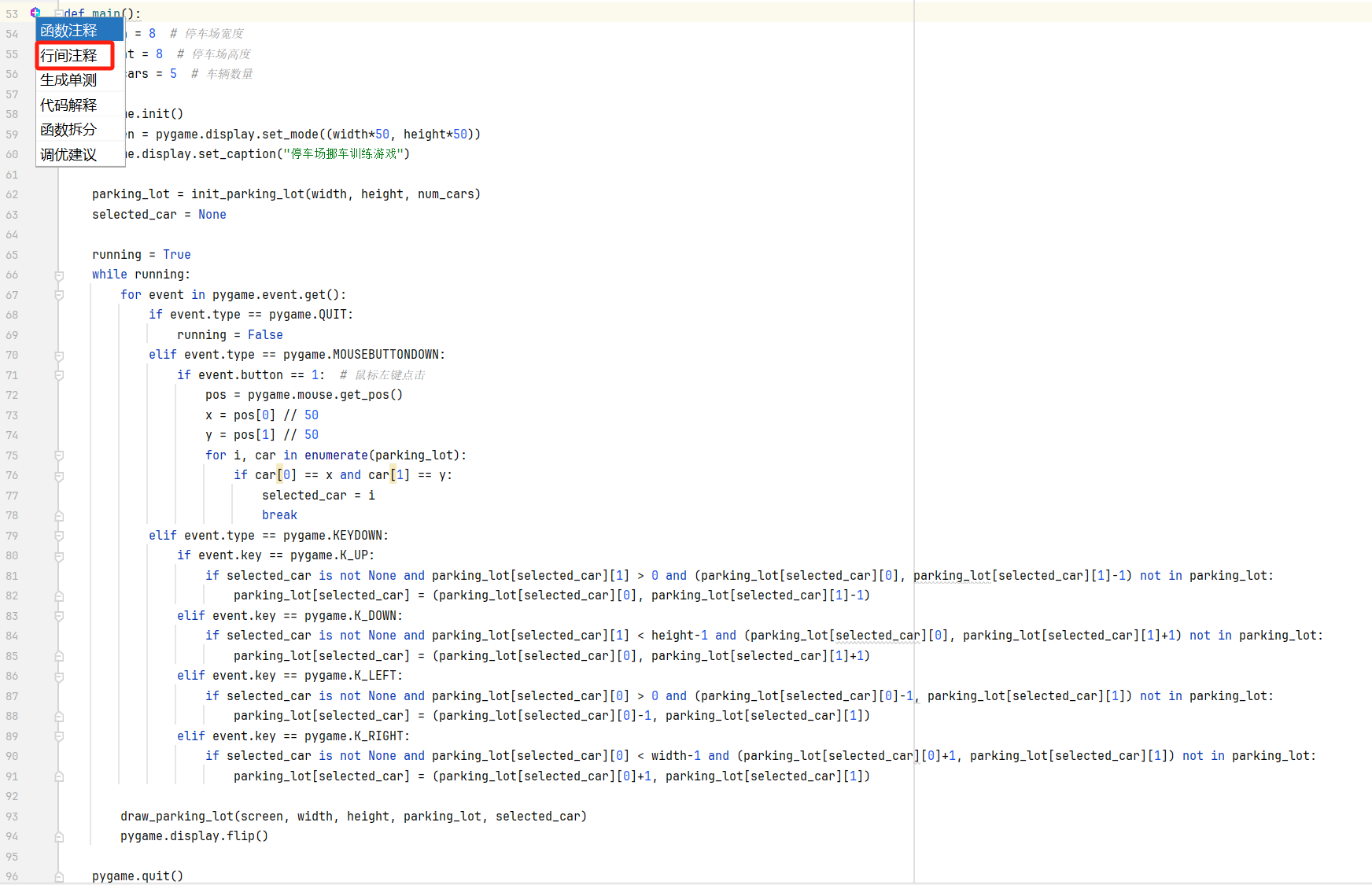The width and height of the screenshot is (1372, 885).
Task: Click pygame.K_RIGHT on line 89
Action: pyautogui.click(x=354, y=736)
